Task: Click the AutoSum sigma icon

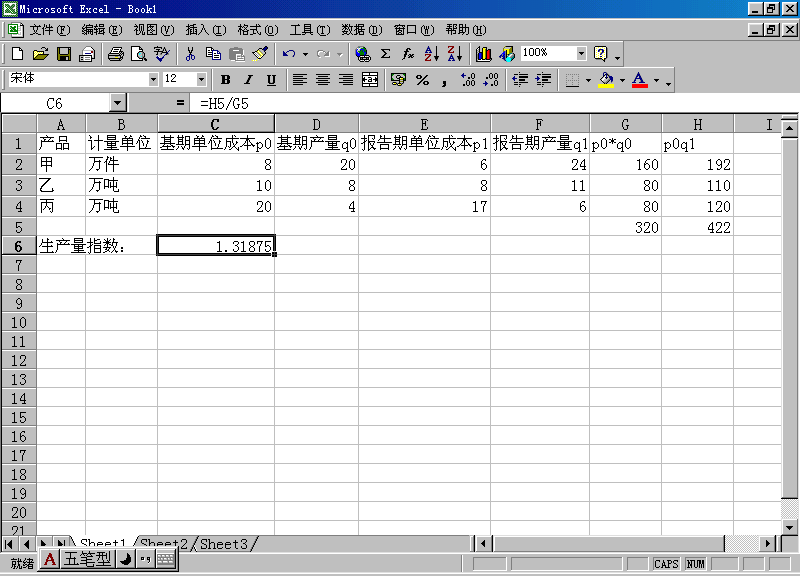Action: [385, 54]
